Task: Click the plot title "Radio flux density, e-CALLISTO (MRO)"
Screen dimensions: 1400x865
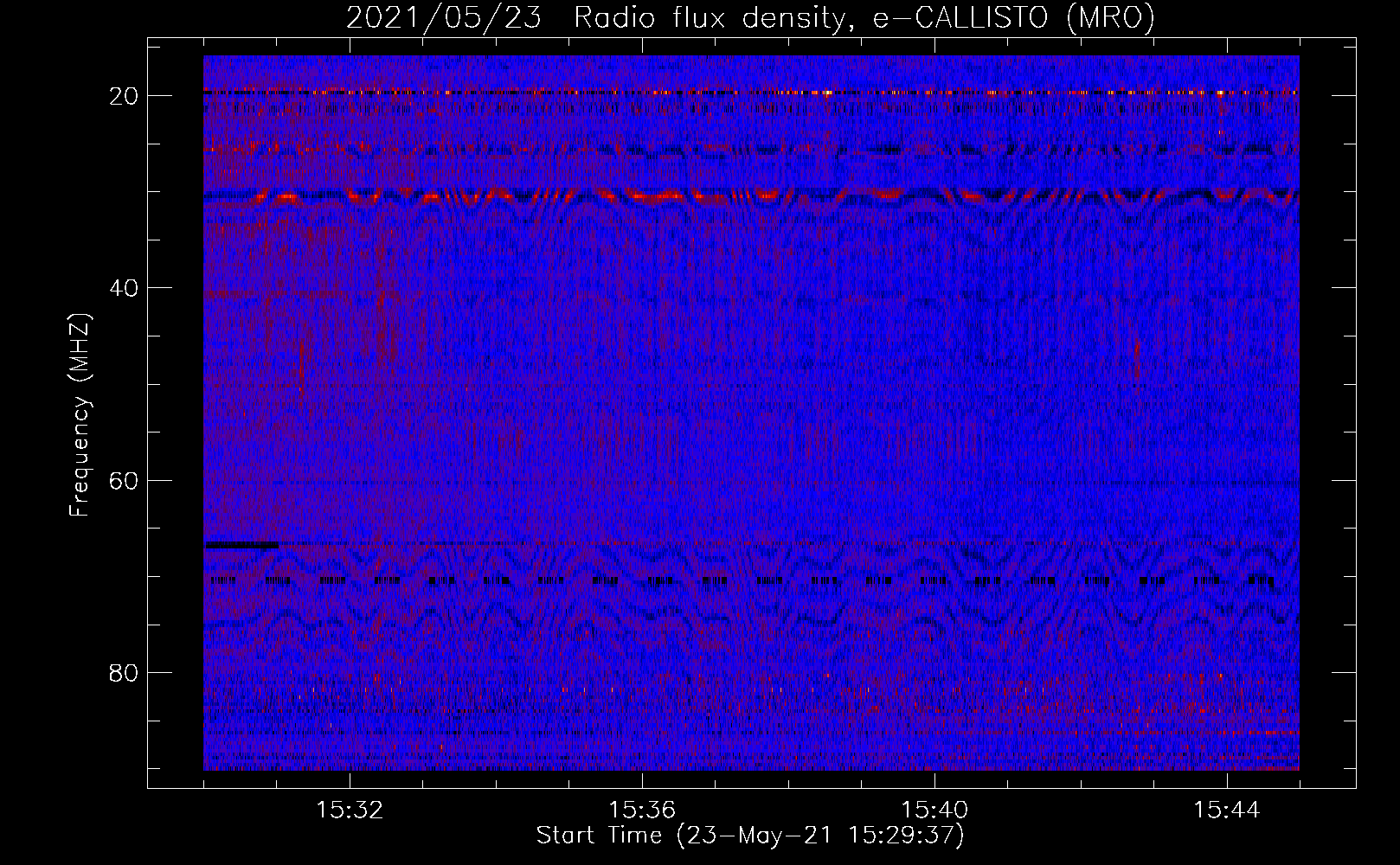Action: [x=864, y=17]
